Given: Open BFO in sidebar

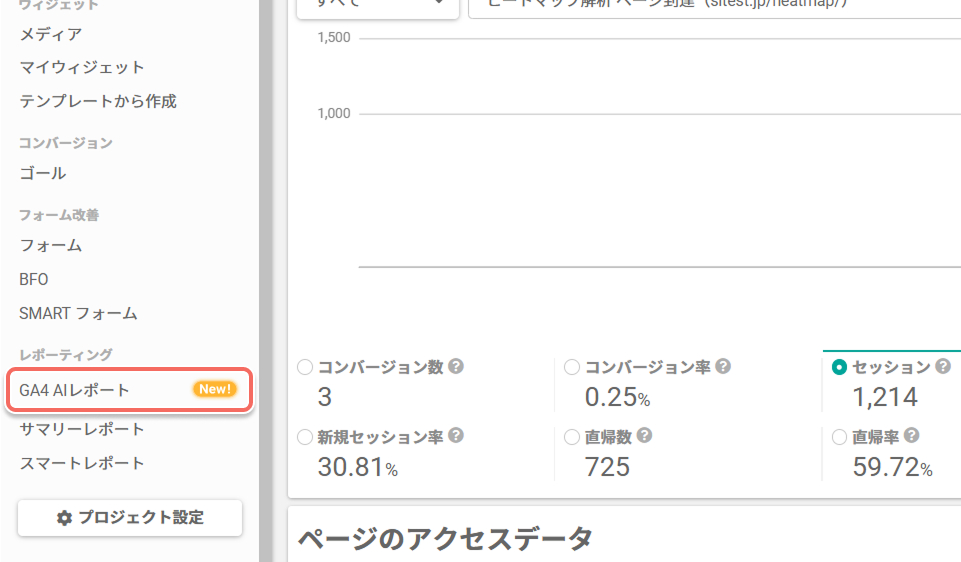Looking at the screenshot, I should tap(34, 279).
